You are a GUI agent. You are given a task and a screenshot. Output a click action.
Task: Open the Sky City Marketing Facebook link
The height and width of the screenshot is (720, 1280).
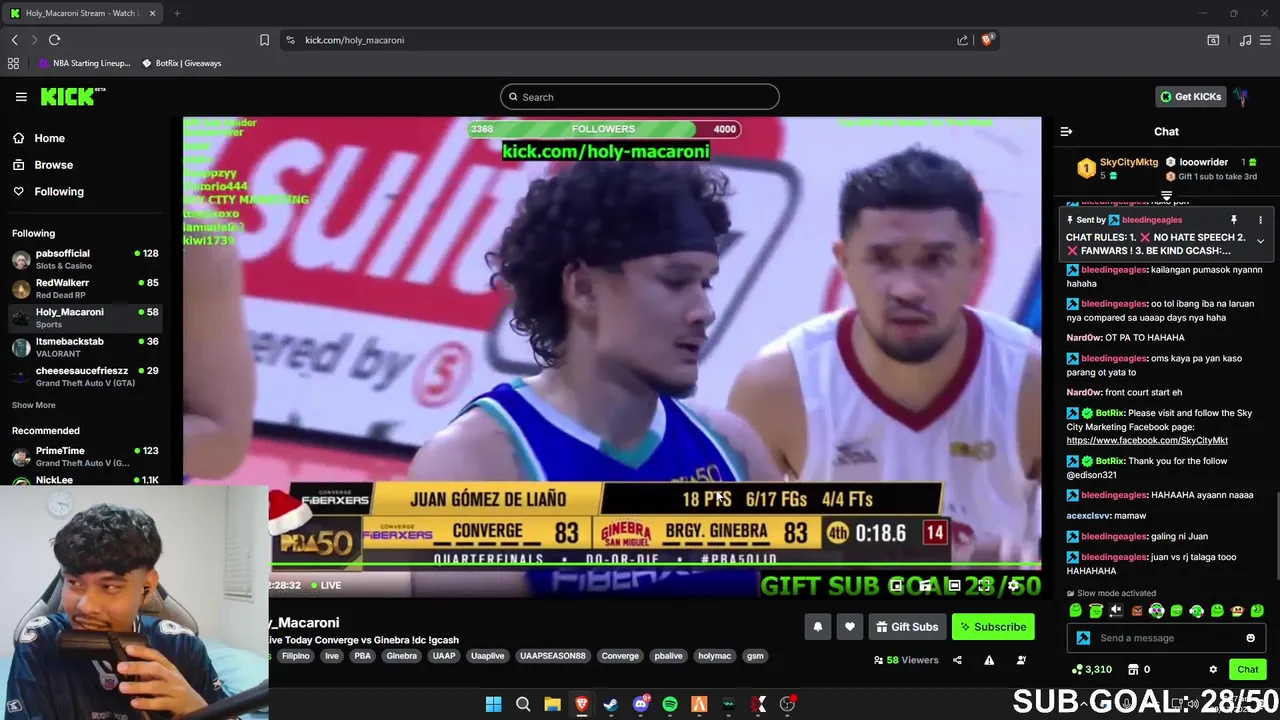tap(1147, 440)
